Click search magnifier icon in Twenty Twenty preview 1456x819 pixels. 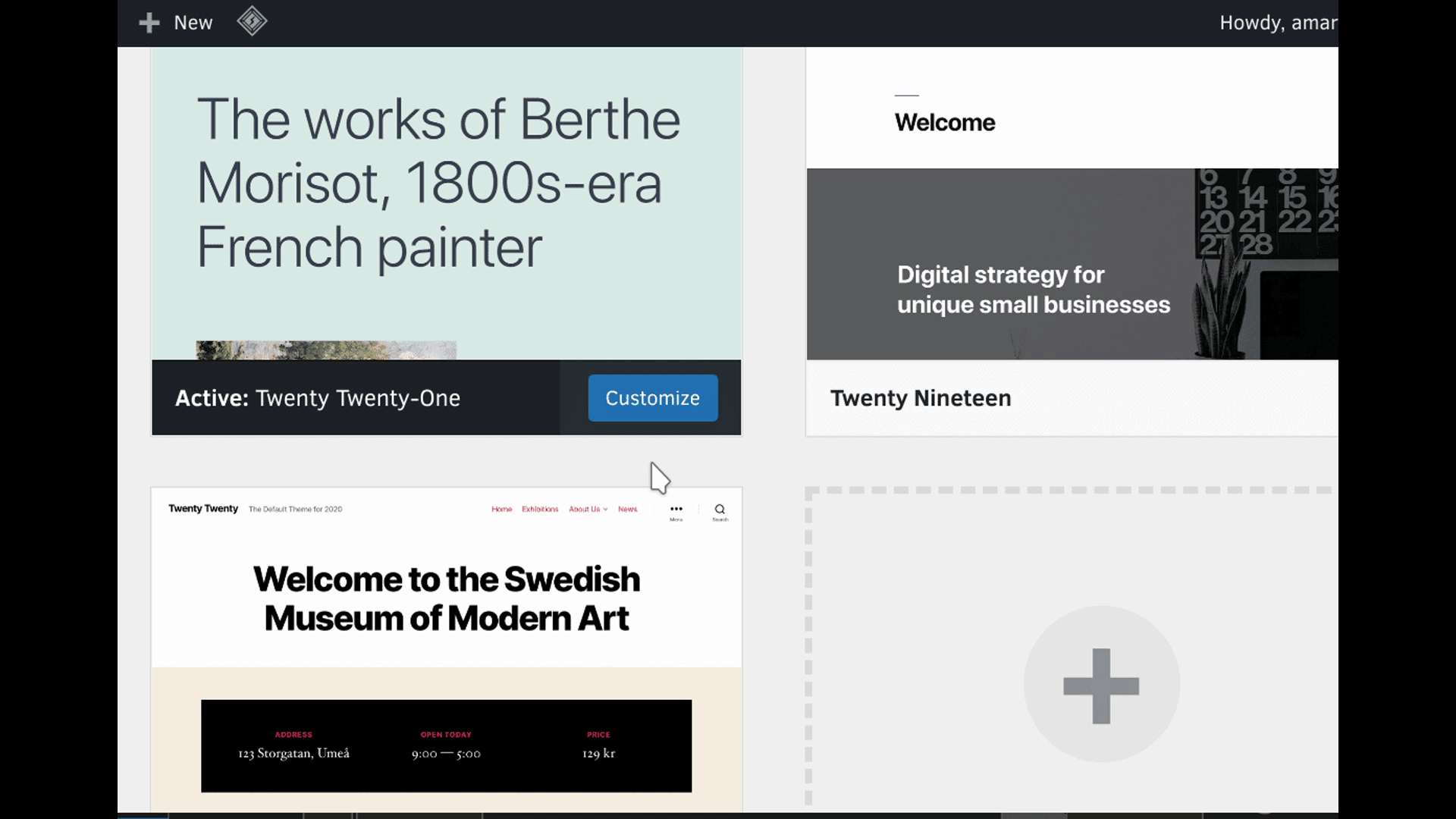pos(720,510)
